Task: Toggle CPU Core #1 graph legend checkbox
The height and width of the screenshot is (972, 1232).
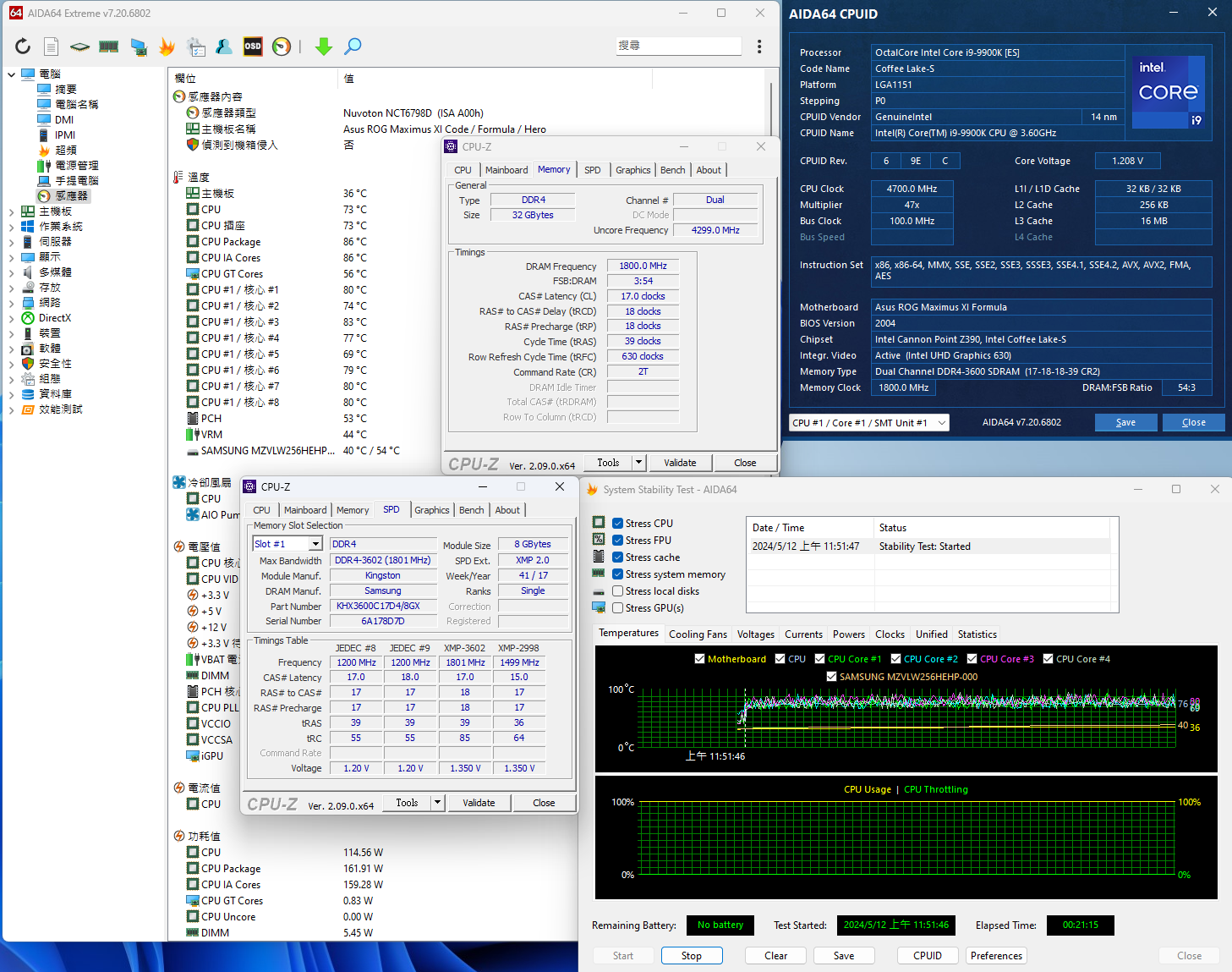Action: click(x=819, y=658)
